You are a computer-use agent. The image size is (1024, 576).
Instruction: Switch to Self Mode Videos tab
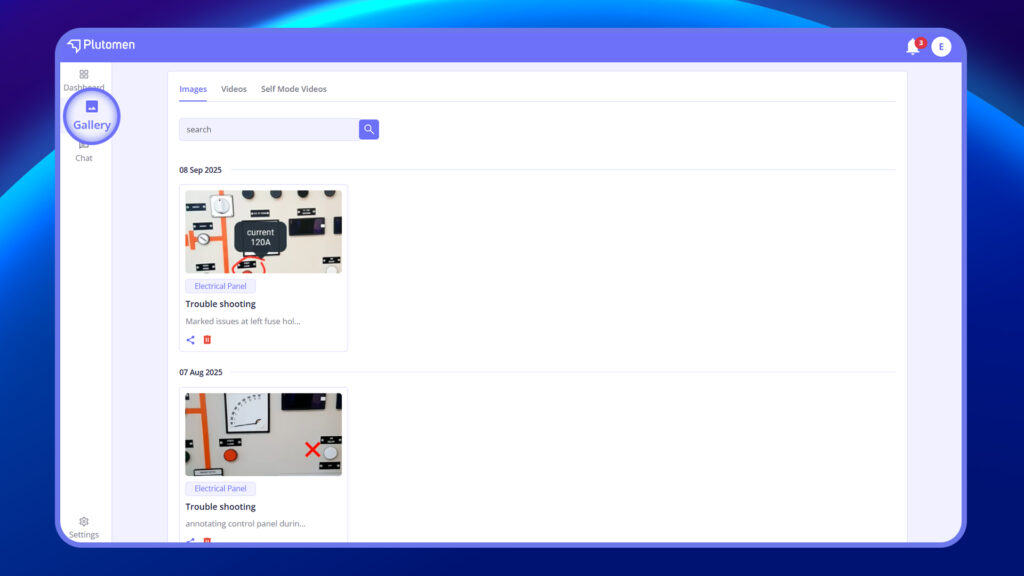pos(294,89)
